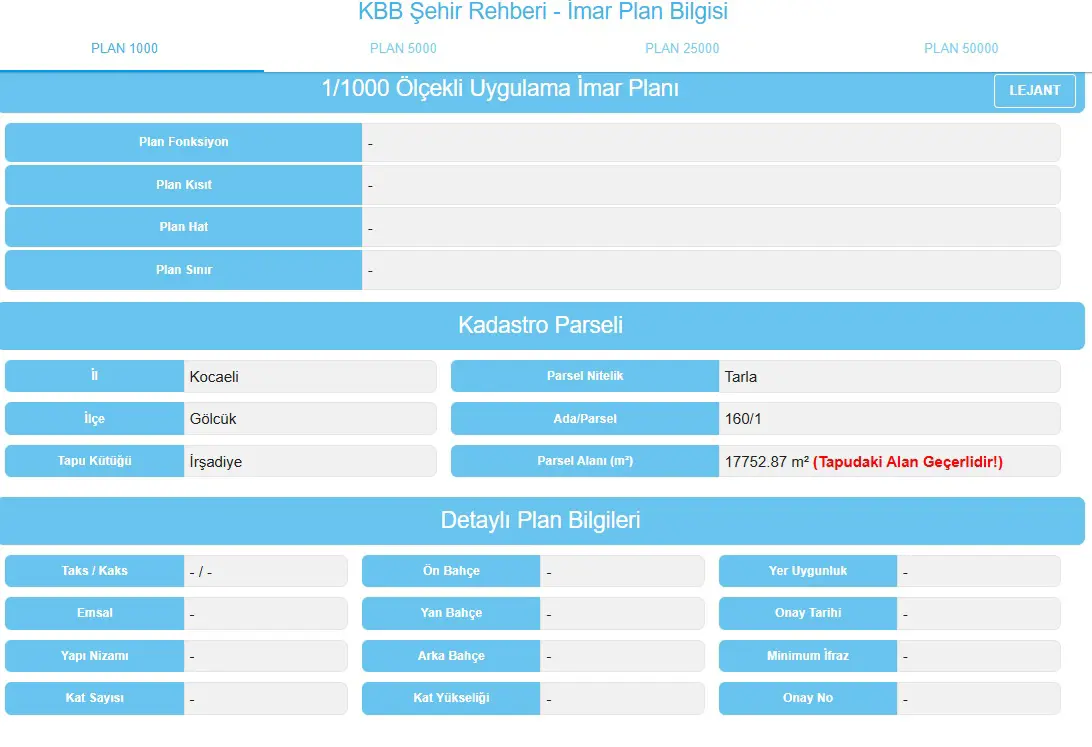Click the Tarla parcel type value

click(x=889, y=377)
